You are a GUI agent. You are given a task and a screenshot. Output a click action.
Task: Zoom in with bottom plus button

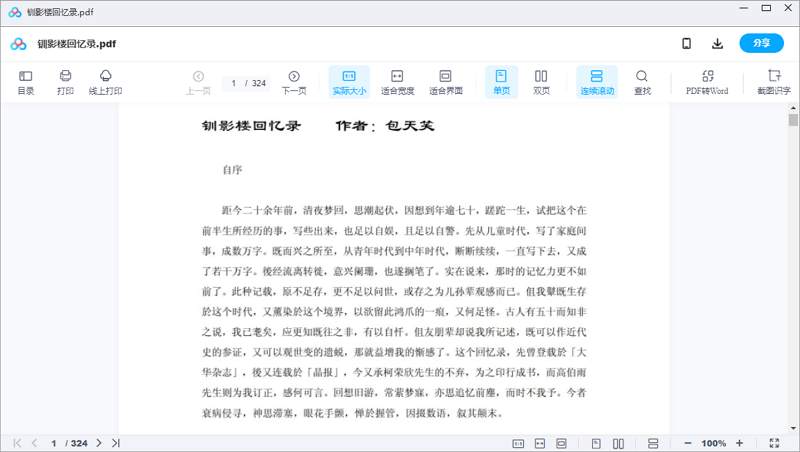point(740,442)
